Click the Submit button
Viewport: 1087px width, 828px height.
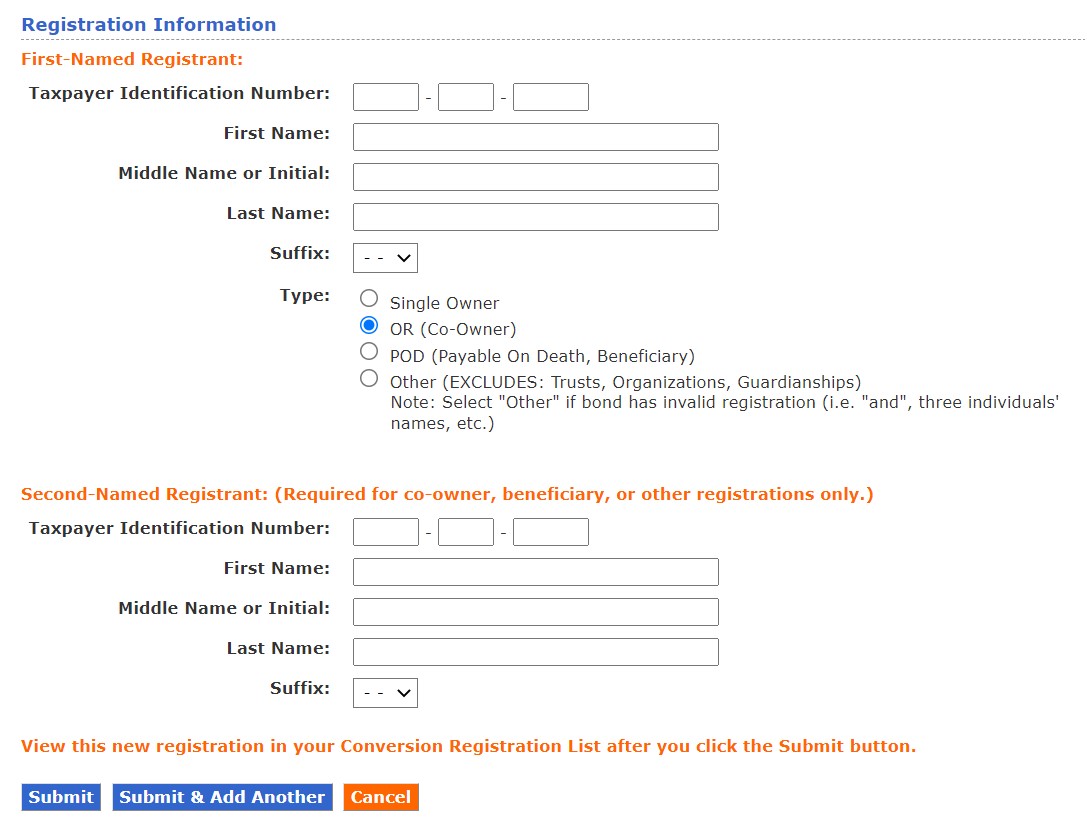click(60, 797)
